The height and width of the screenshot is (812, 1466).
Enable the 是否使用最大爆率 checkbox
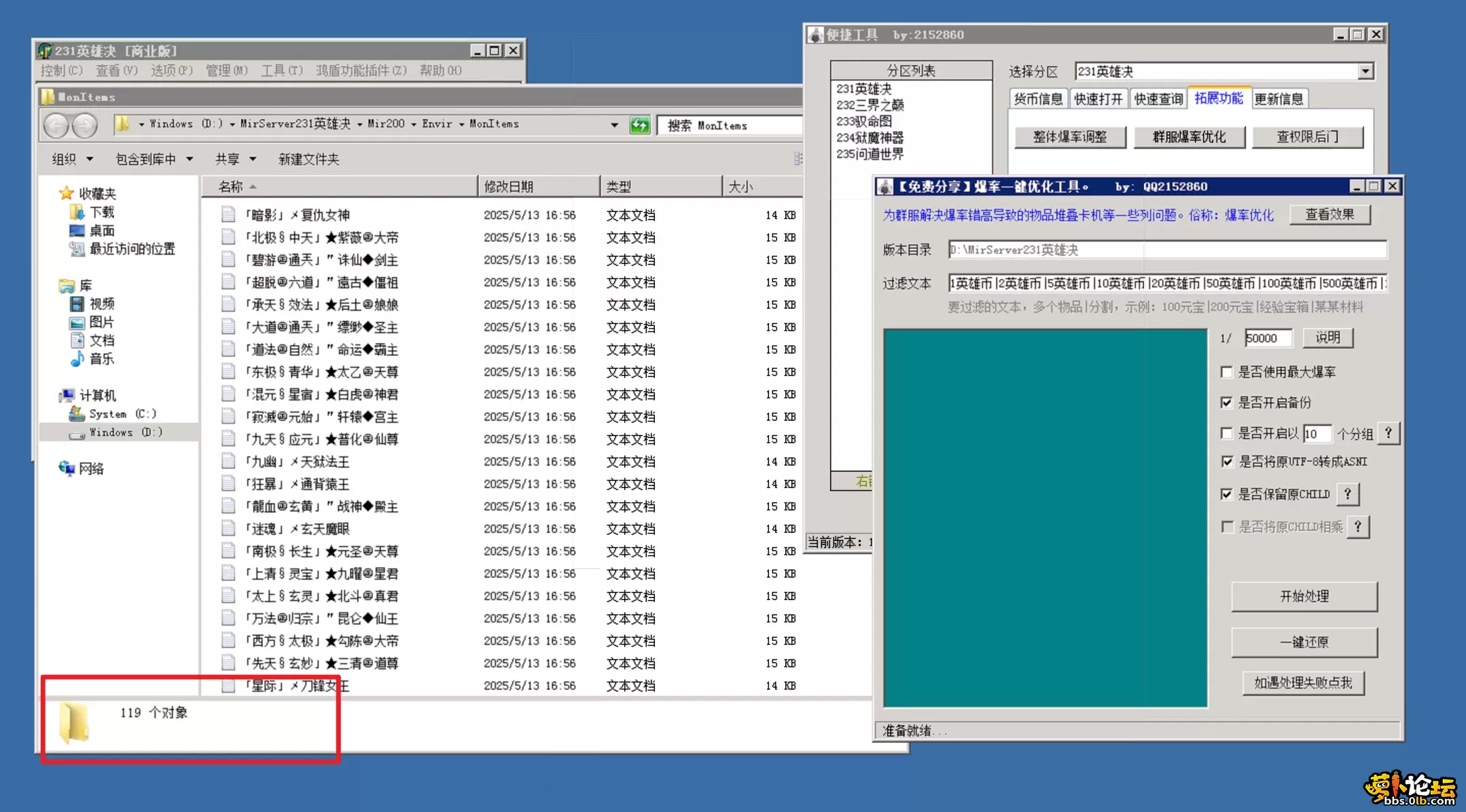coord(1227,372)
